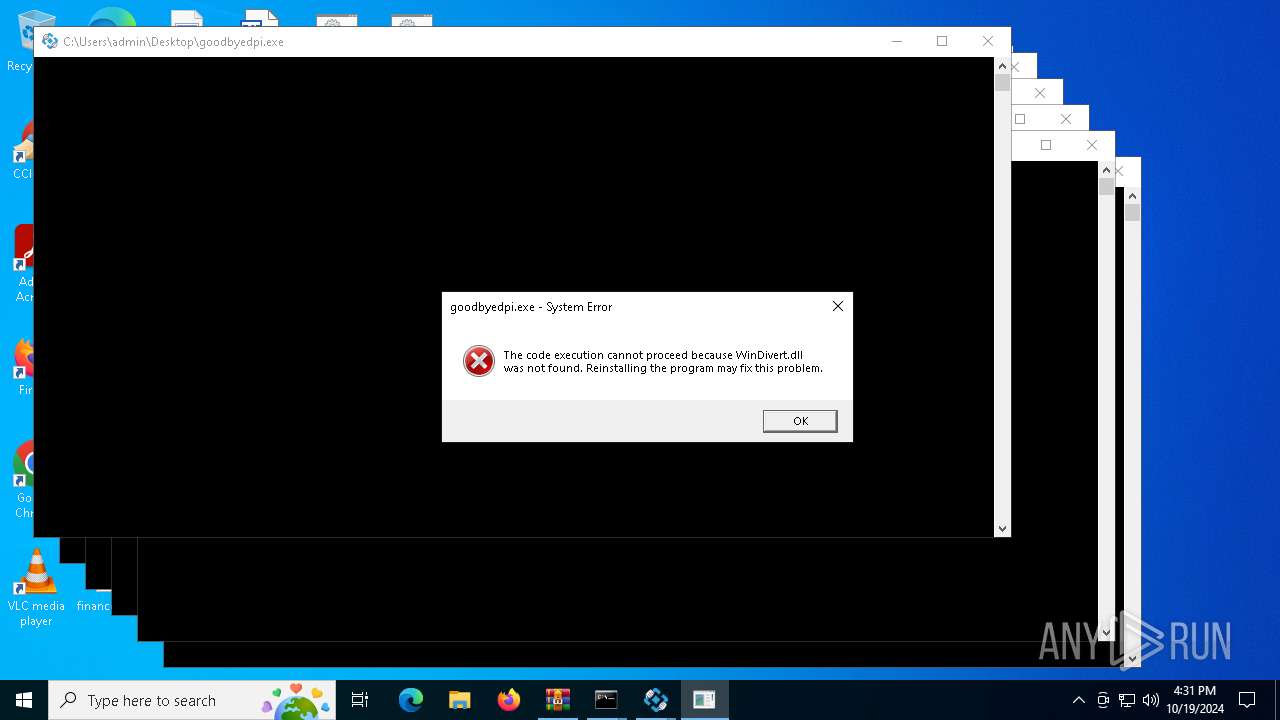Open the volume control in system tray
Image resolution: width=1280 pixels, height=720 pixels.
[x=1151, y=700]
